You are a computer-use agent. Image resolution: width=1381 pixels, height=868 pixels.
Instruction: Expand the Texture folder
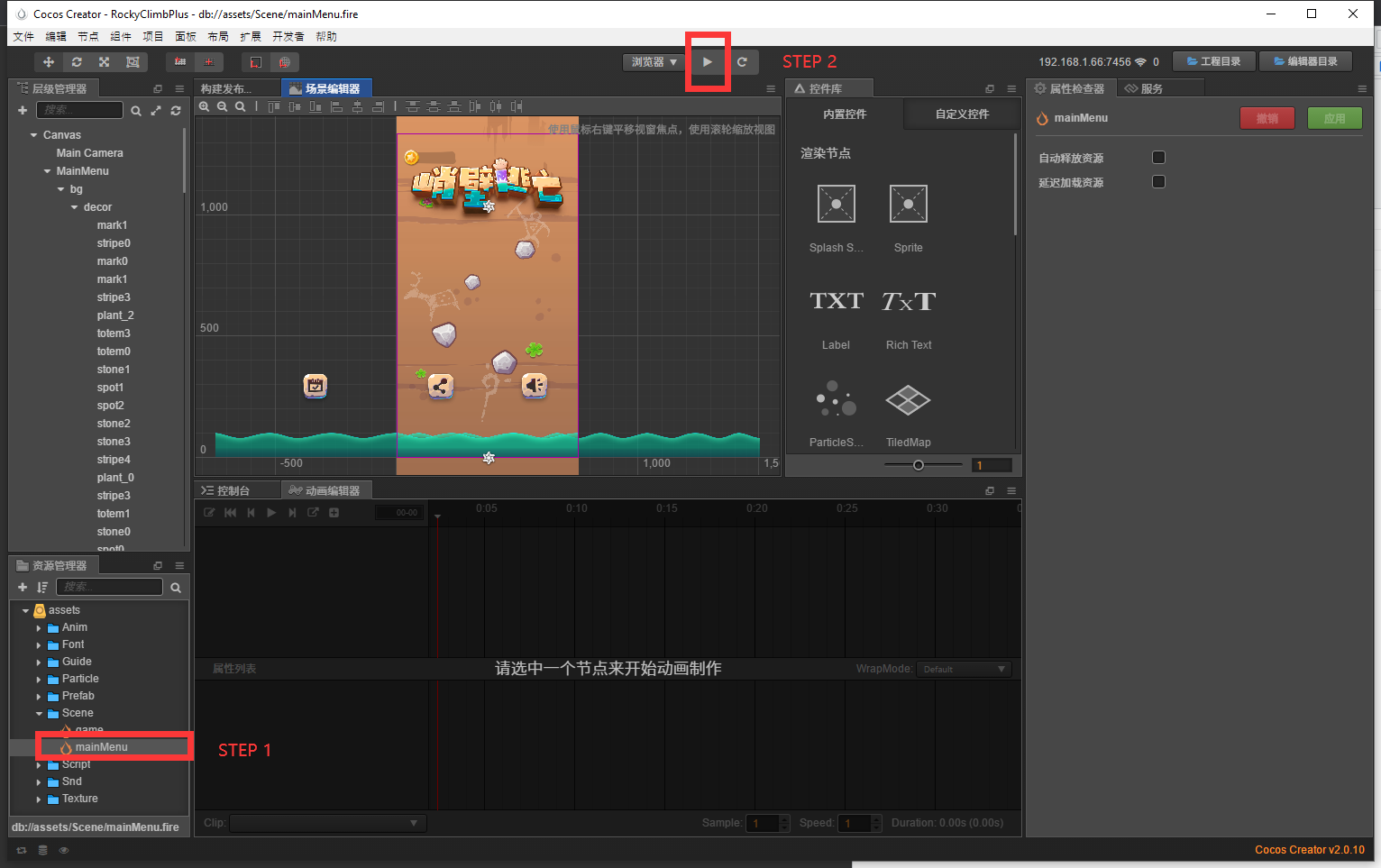pyautogui.click(x=39, y=799)
